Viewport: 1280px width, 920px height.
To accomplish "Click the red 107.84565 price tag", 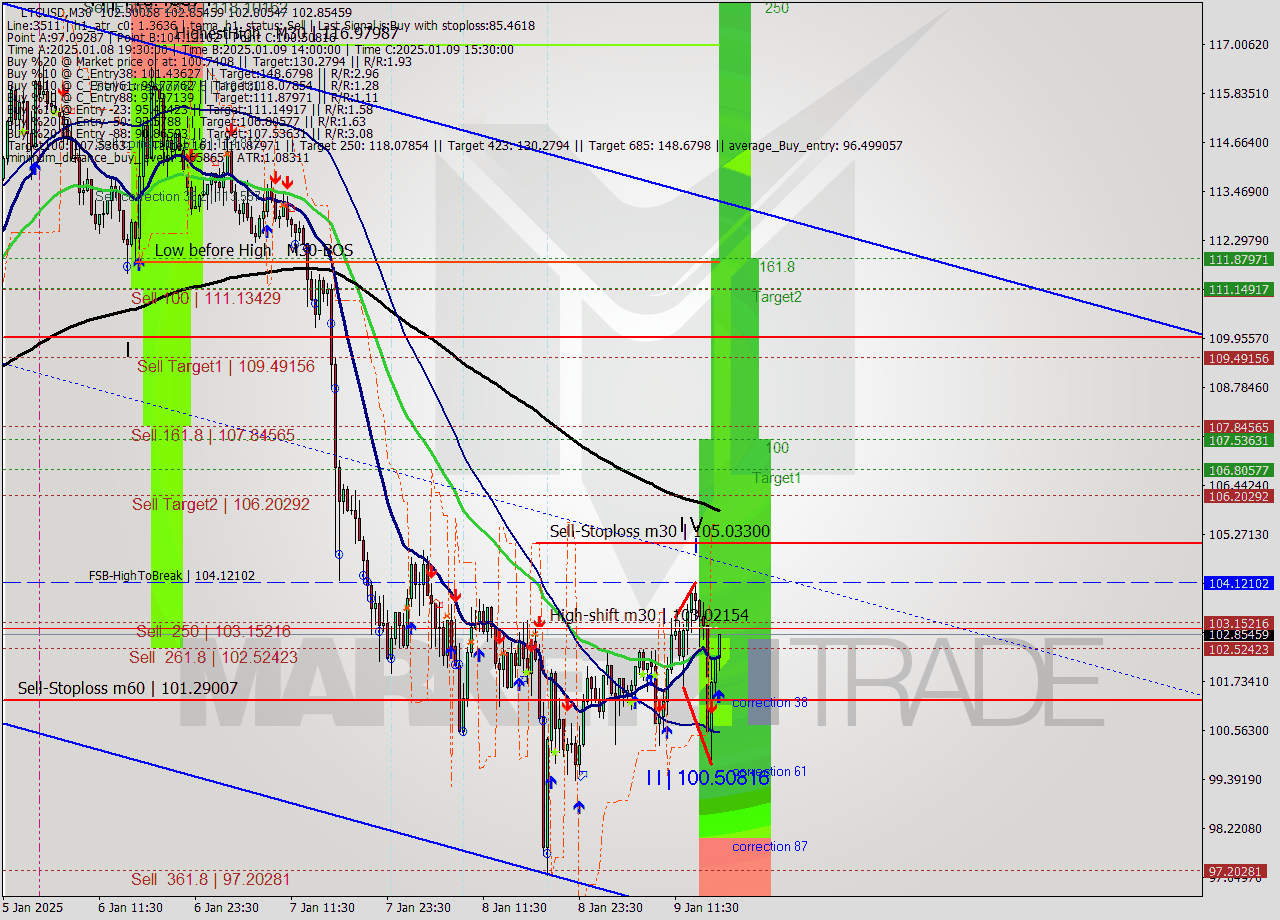I will point(1239,427).
